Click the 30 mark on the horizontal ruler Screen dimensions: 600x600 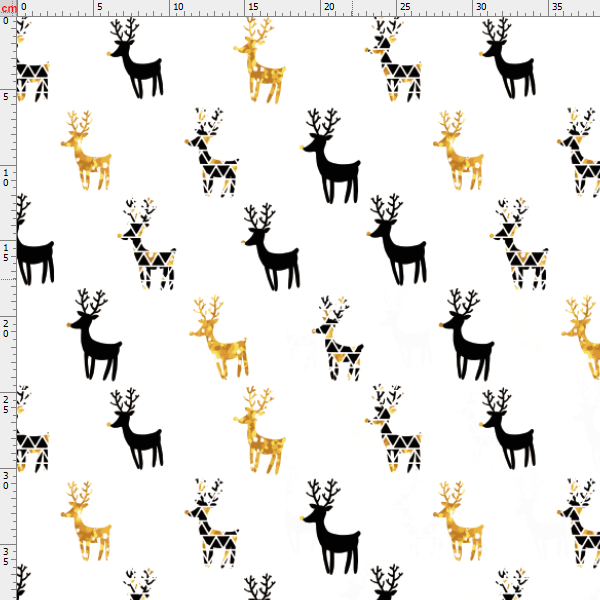pyautogui.click(x=481, y=7)
